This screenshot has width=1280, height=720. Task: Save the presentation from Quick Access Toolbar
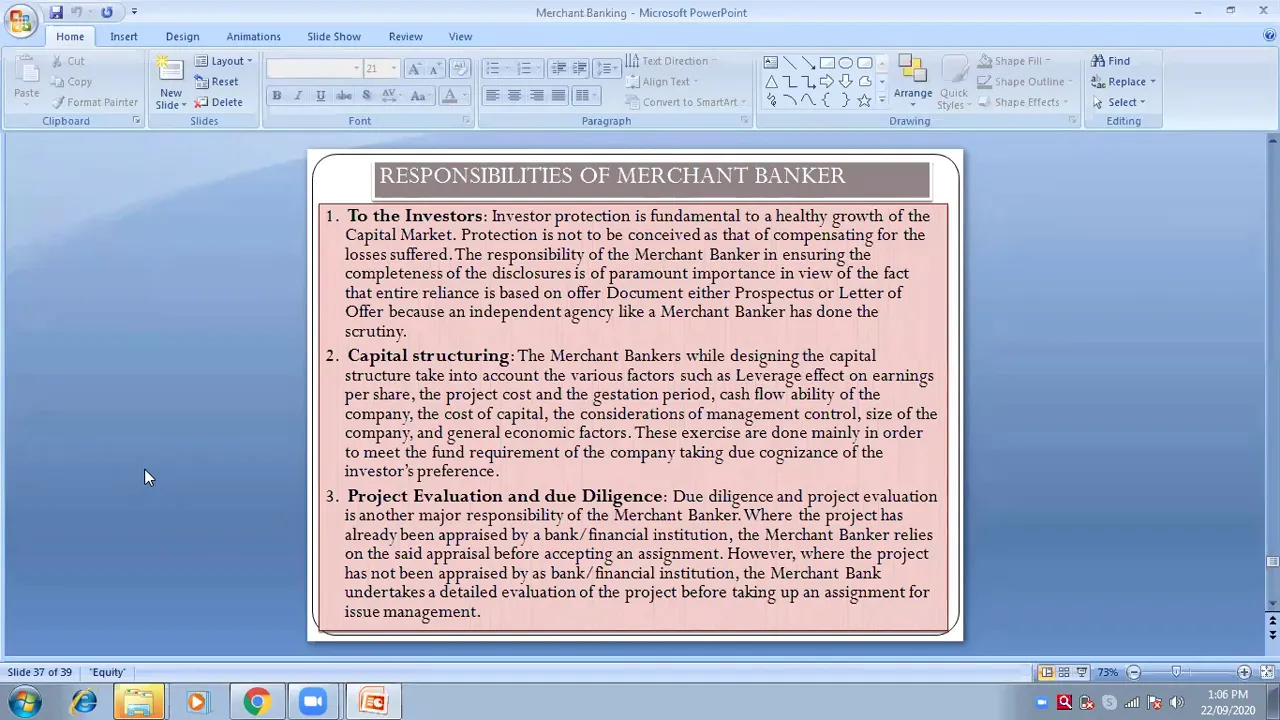pos(56,12)
